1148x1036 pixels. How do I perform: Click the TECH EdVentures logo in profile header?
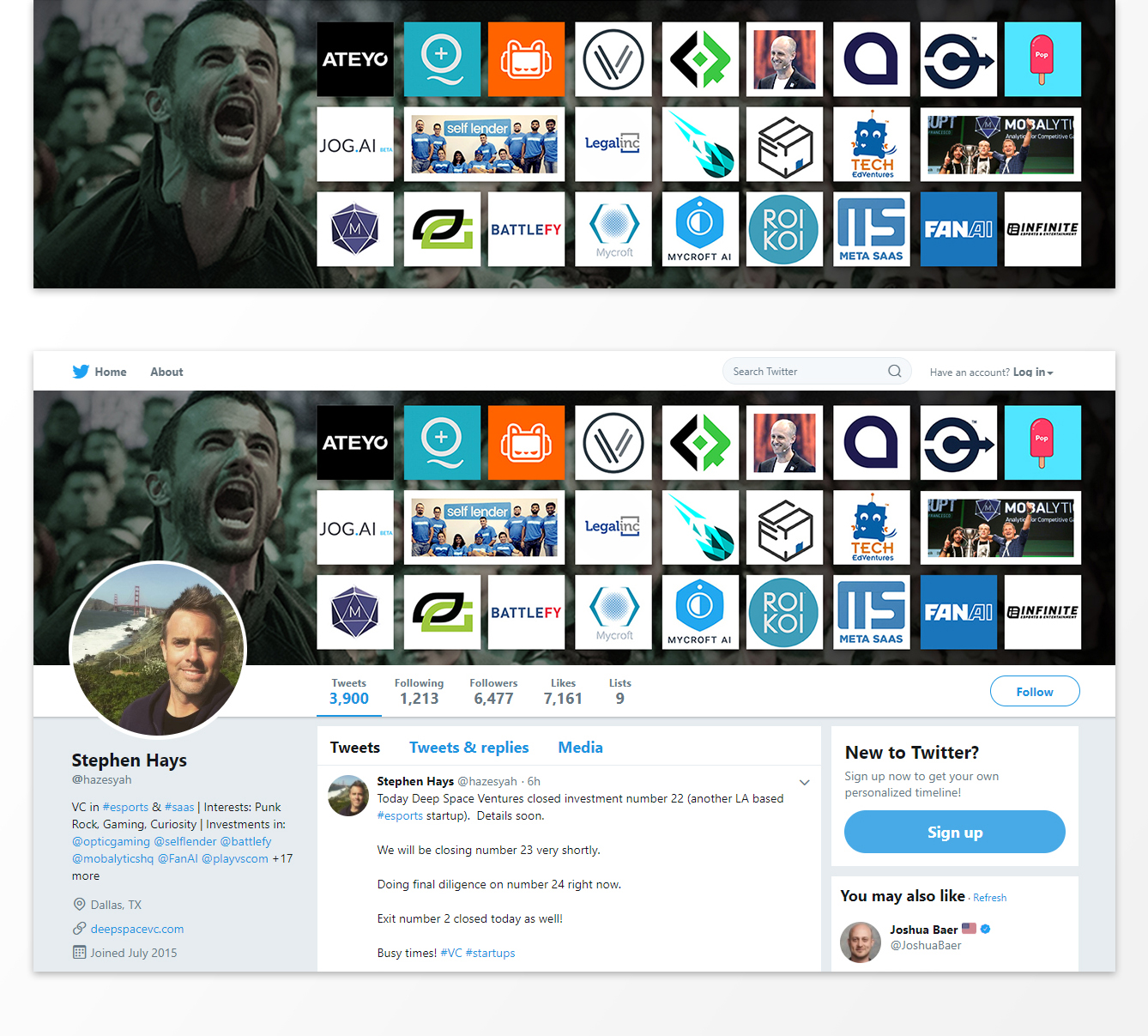(872, 527)
